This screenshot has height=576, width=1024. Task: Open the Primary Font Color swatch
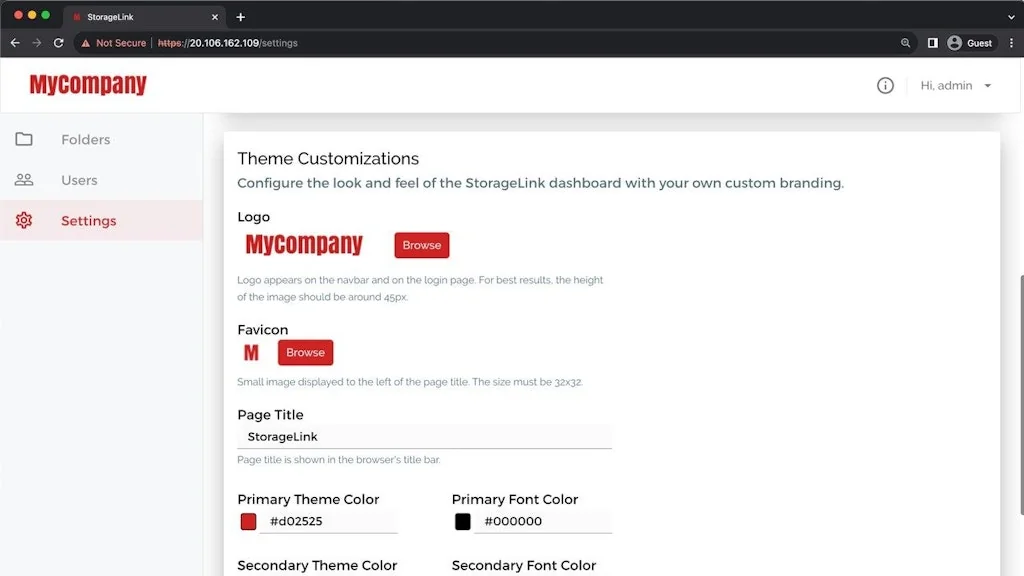click(x=461, y=520)
